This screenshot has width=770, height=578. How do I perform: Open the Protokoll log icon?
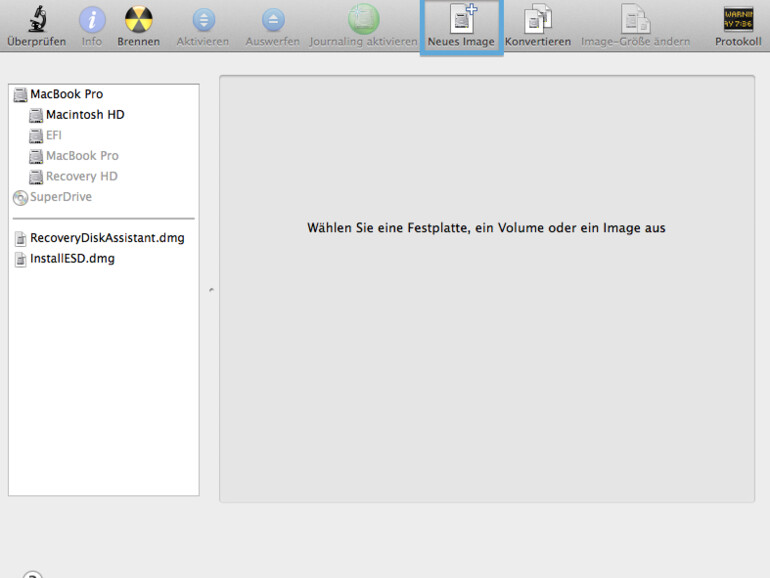(738, 19)
